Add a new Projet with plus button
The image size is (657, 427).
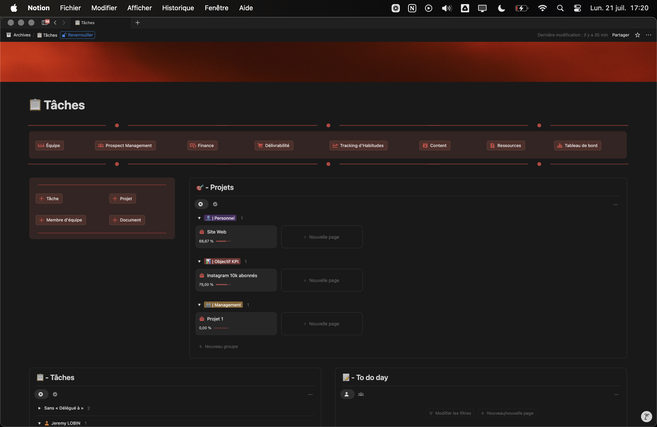pos(123,199)
